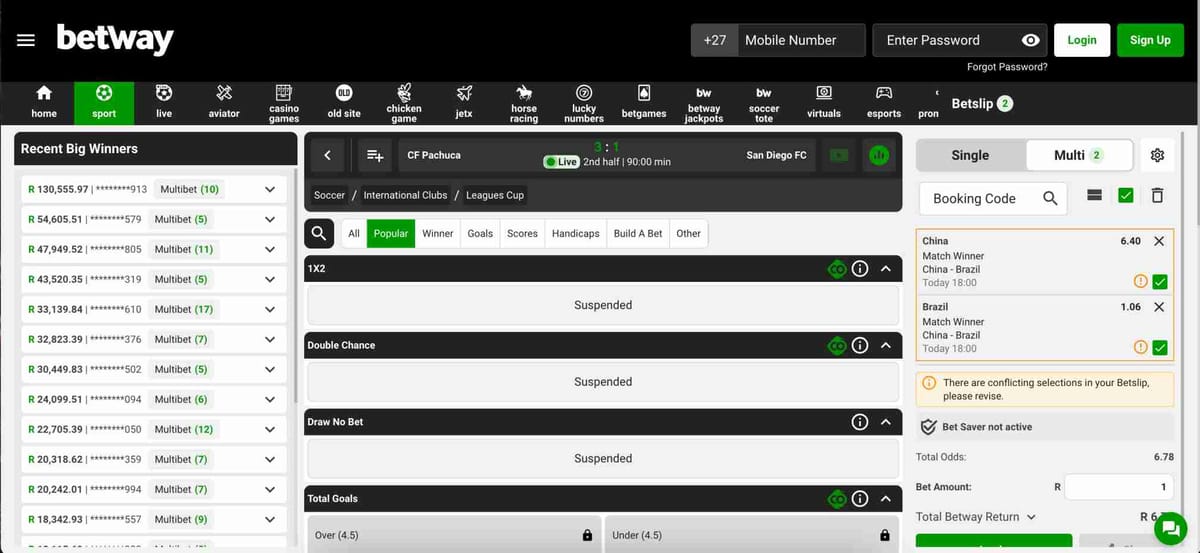Open virtuals section
The width and height of the screenshot is (1200, 553).
click(824, 102)
